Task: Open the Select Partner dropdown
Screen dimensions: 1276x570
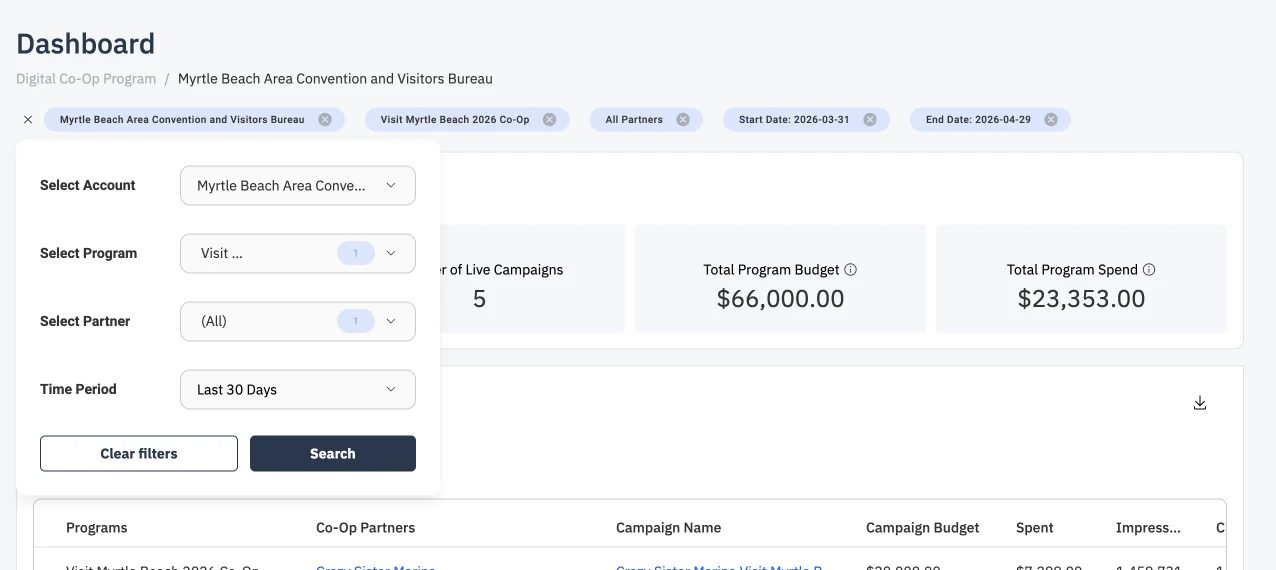Action: pyautogui.click(x=298, y=322)
